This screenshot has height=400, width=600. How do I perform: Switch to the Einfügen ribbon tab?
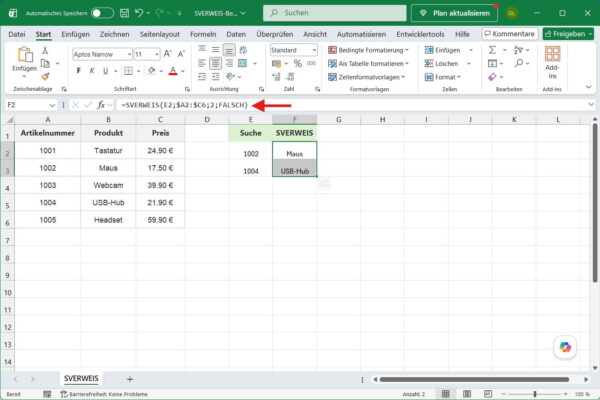click(x=75, y=34)
